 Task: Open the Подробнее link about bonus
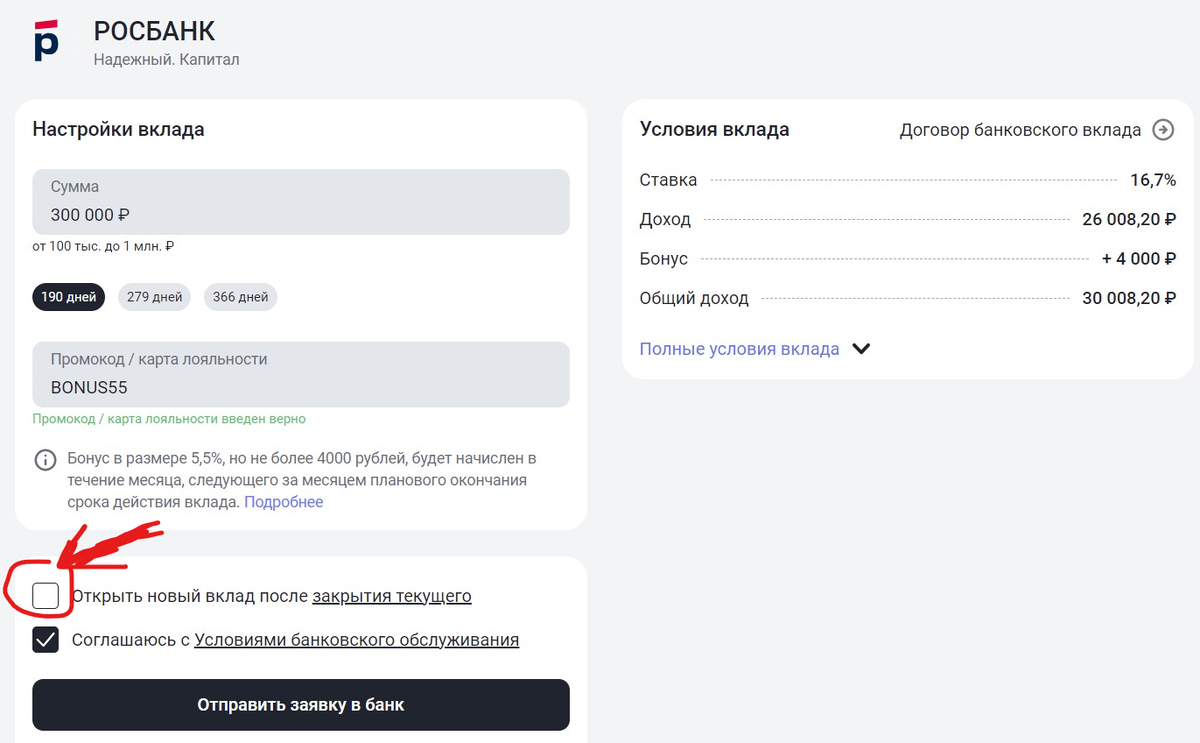284,502
